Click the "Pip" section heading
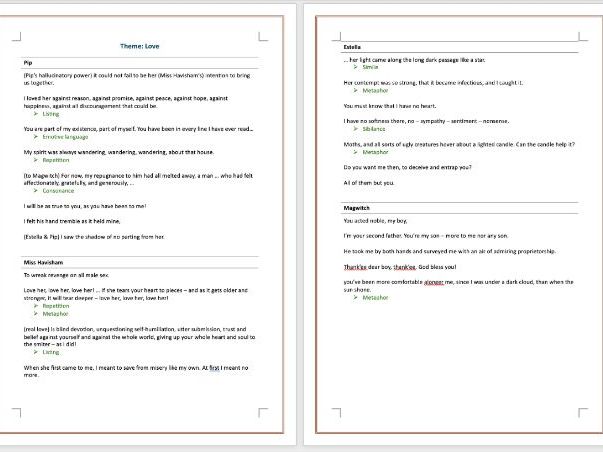Image resolution: width=603 pixels, height=452 pixels. click(x=29, y=62)
